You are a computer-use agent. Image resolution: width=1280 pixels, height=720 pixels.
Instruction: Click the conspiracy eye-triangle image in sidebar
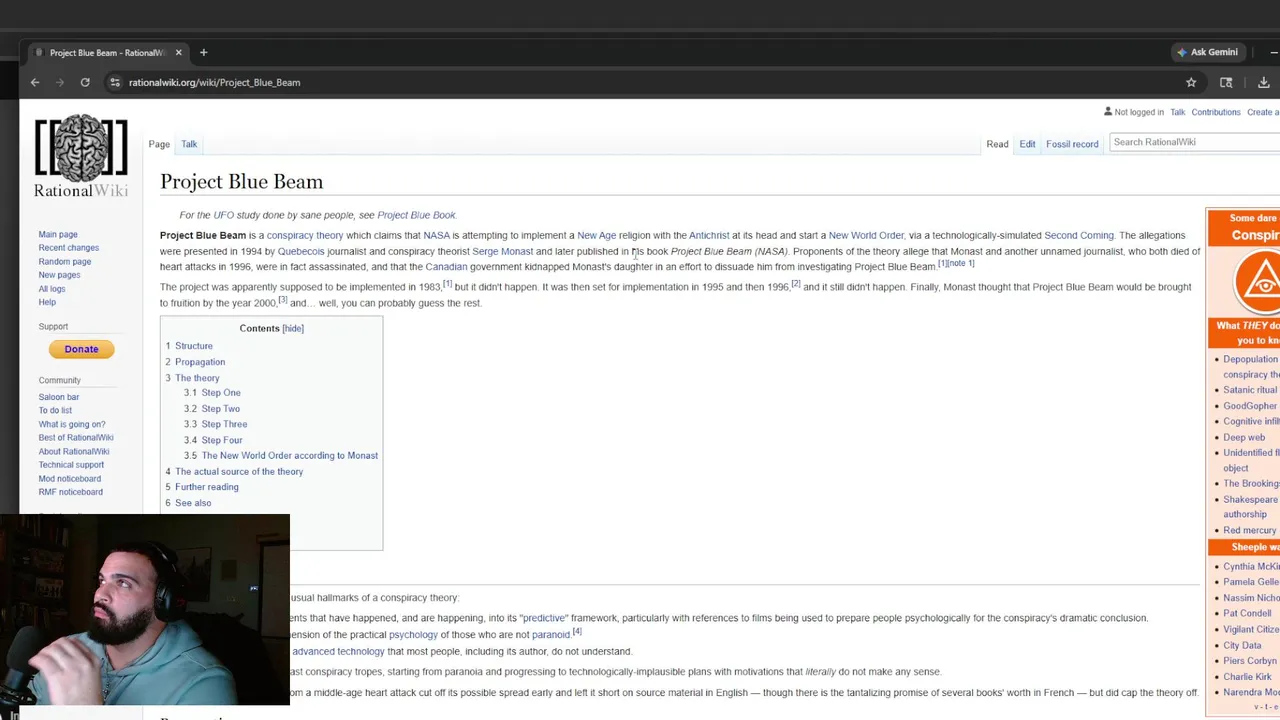pos(1258,281)
